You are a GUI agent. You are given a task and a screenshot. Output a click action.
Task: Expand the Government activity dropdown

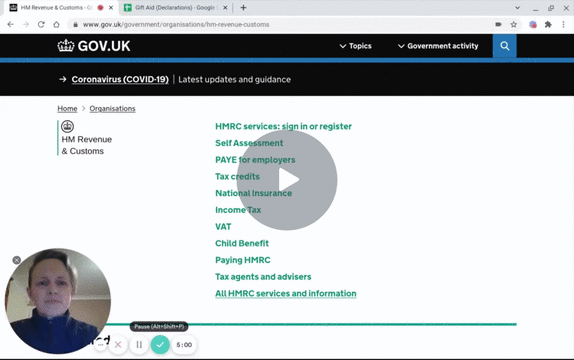pyautogui.click(x=438, y=46)
